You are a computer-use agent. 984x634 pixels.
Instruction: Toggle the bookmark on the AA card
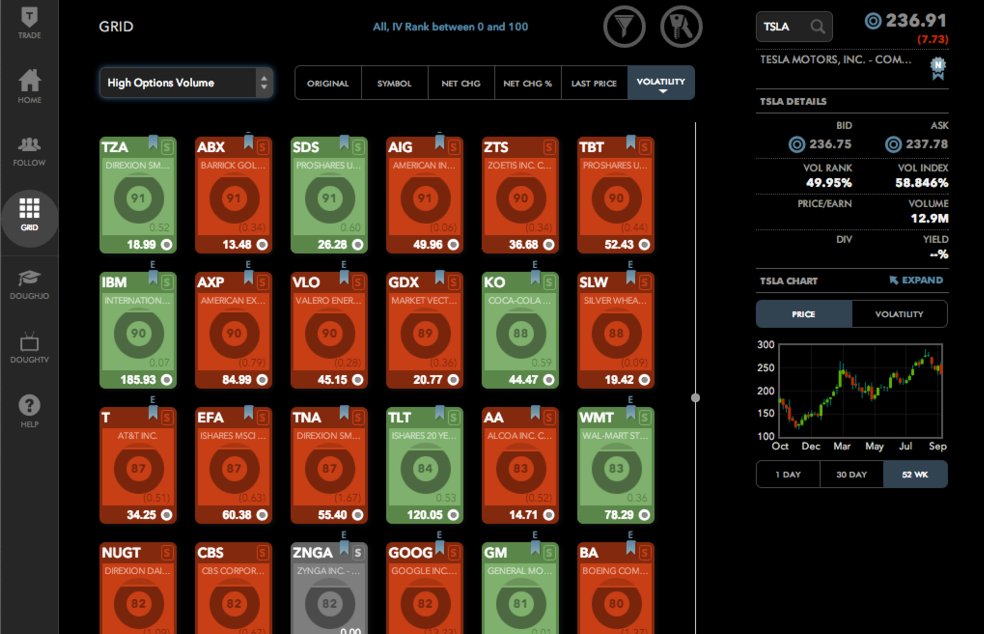(535, 412)
